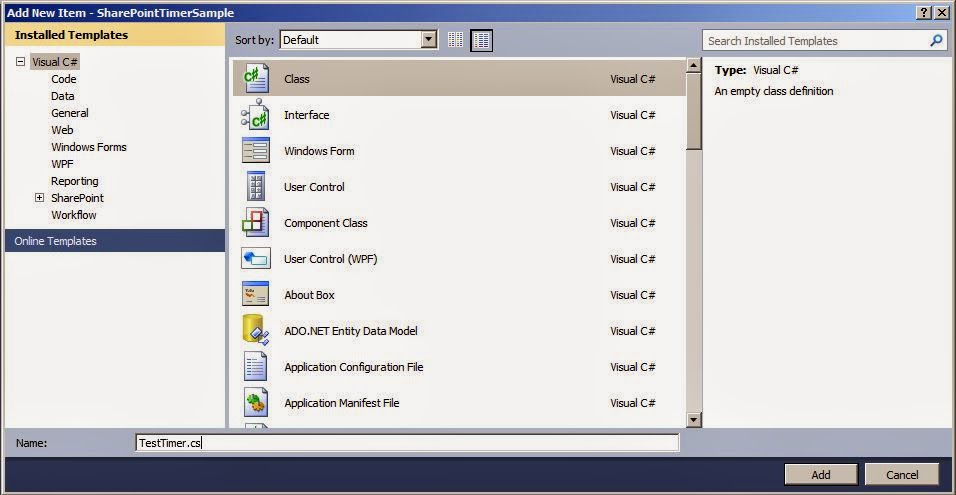Collapse the Visual C# tree node
Image resolution: width=956 pixels, height=495 pixels.
click(20, 62)
